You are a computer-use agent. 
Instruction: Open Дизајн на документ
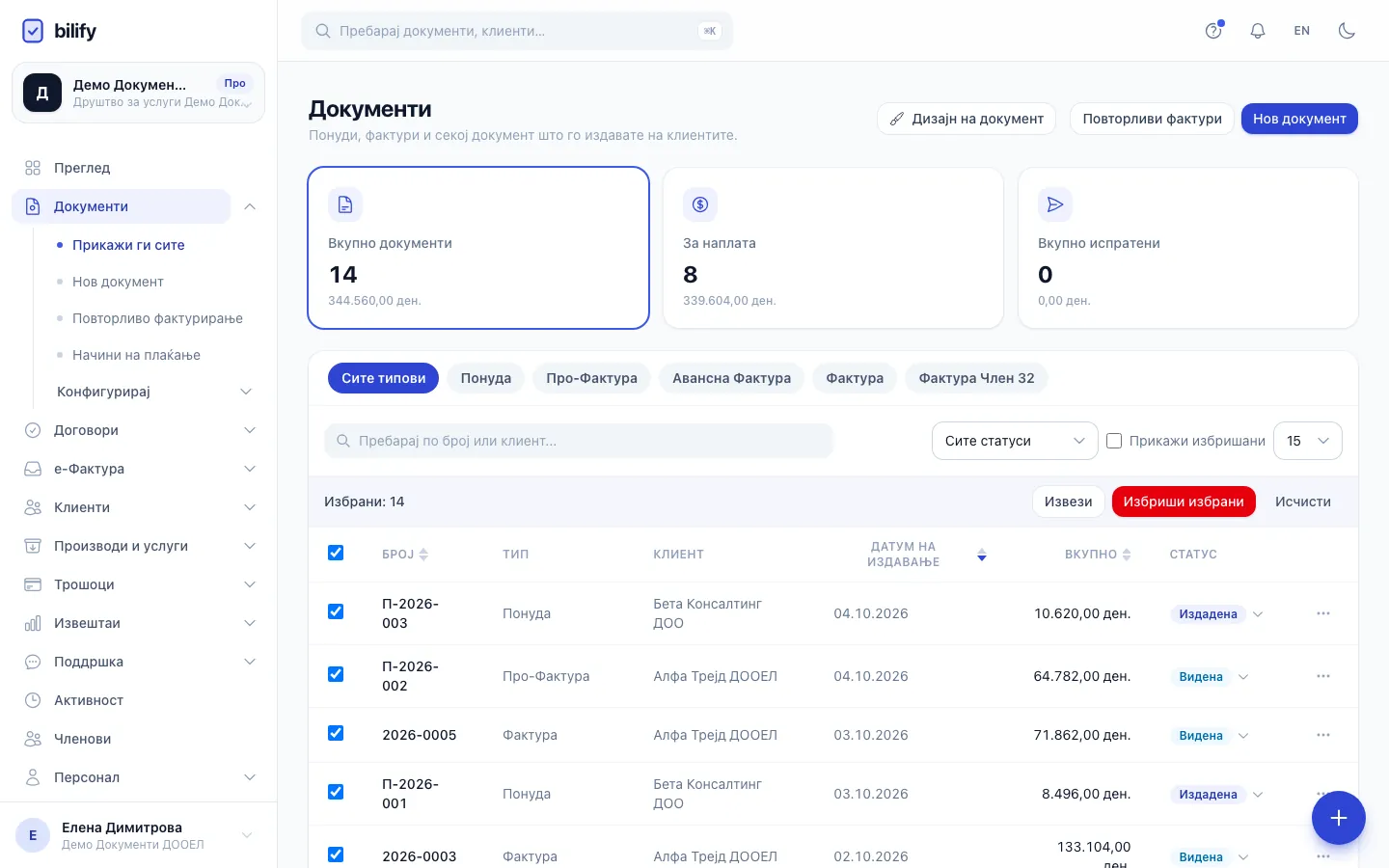(x=967, y=119)
